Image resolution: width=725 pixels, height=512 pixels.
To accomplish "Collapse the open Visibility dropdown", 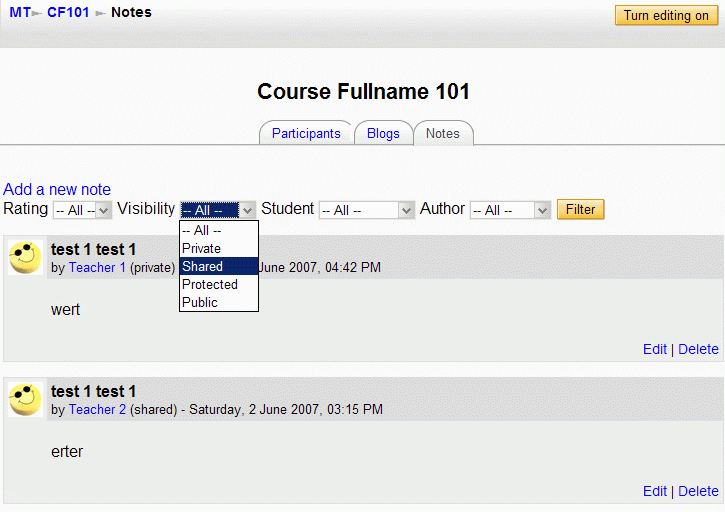I will [248, 210].
